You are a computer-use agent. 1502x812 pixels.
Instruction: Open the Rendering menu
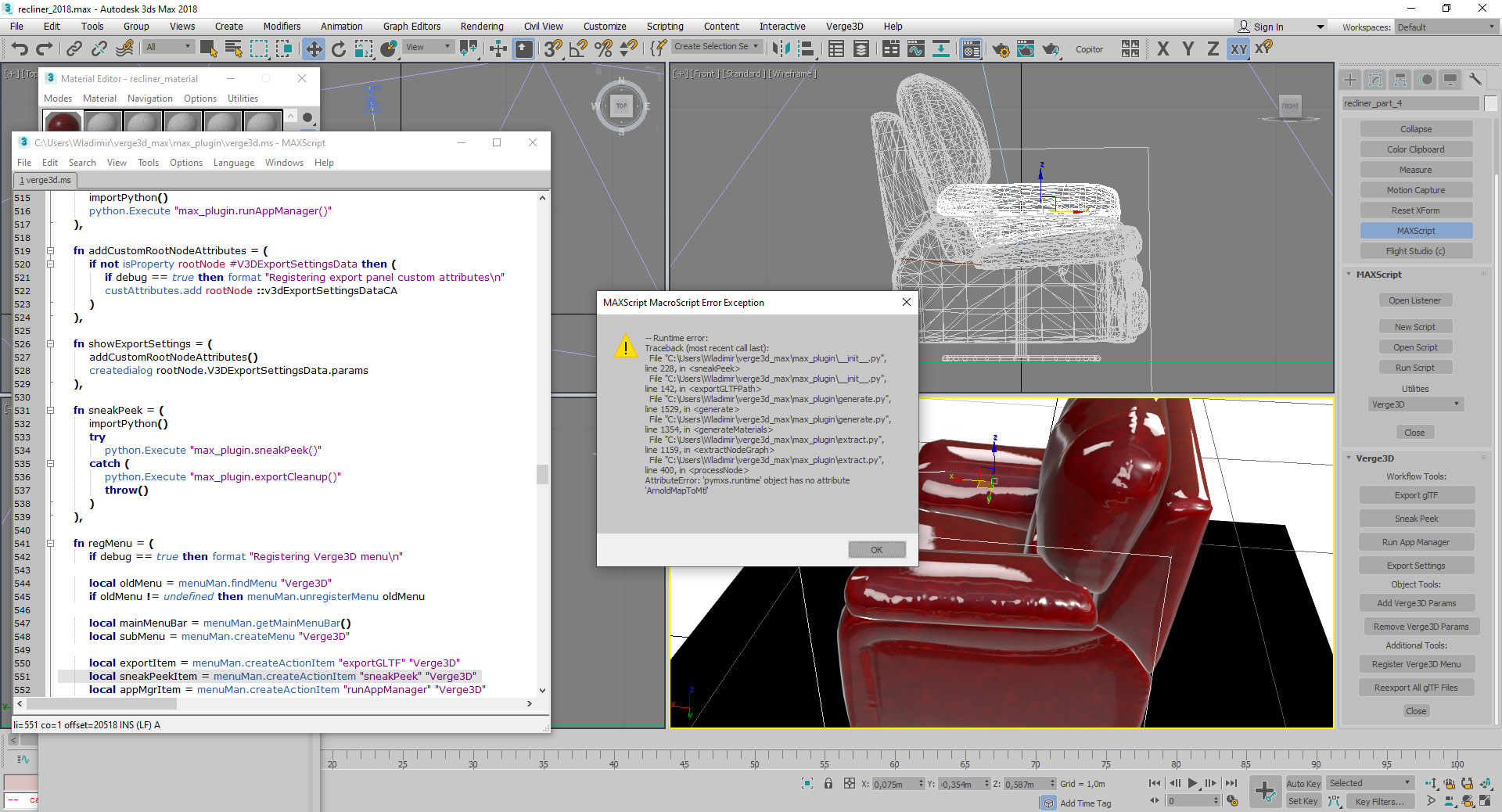(x=482, y=27)
